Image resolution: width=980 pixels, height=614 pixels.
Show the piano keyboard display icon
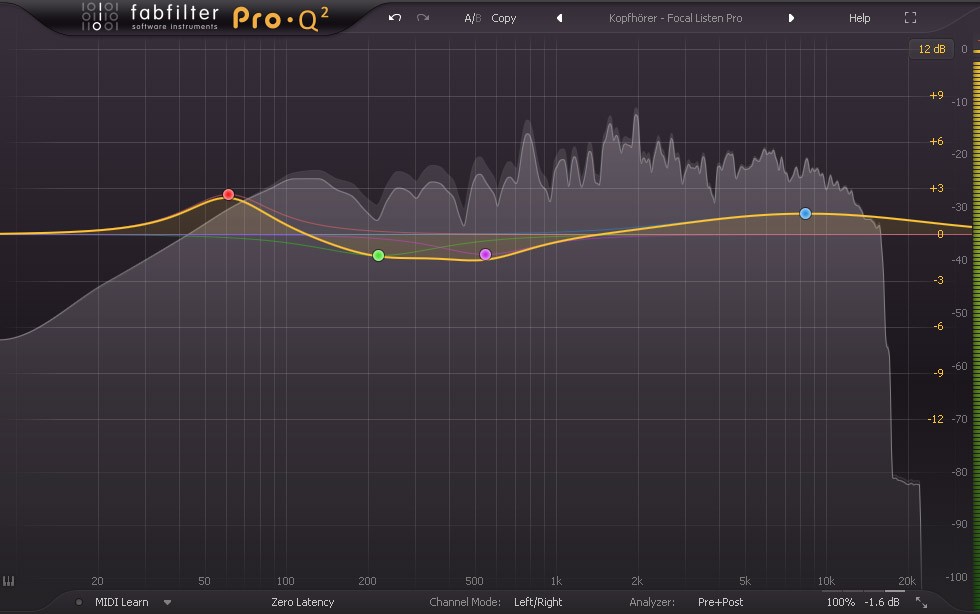click(8, 581)
